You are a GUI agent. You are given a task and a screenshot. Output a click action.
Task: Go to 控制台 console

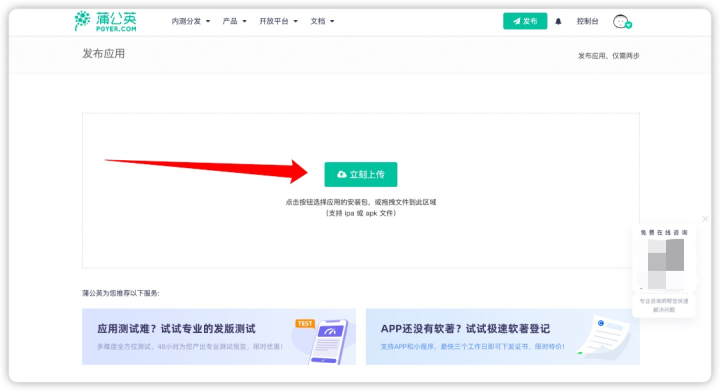587,21
